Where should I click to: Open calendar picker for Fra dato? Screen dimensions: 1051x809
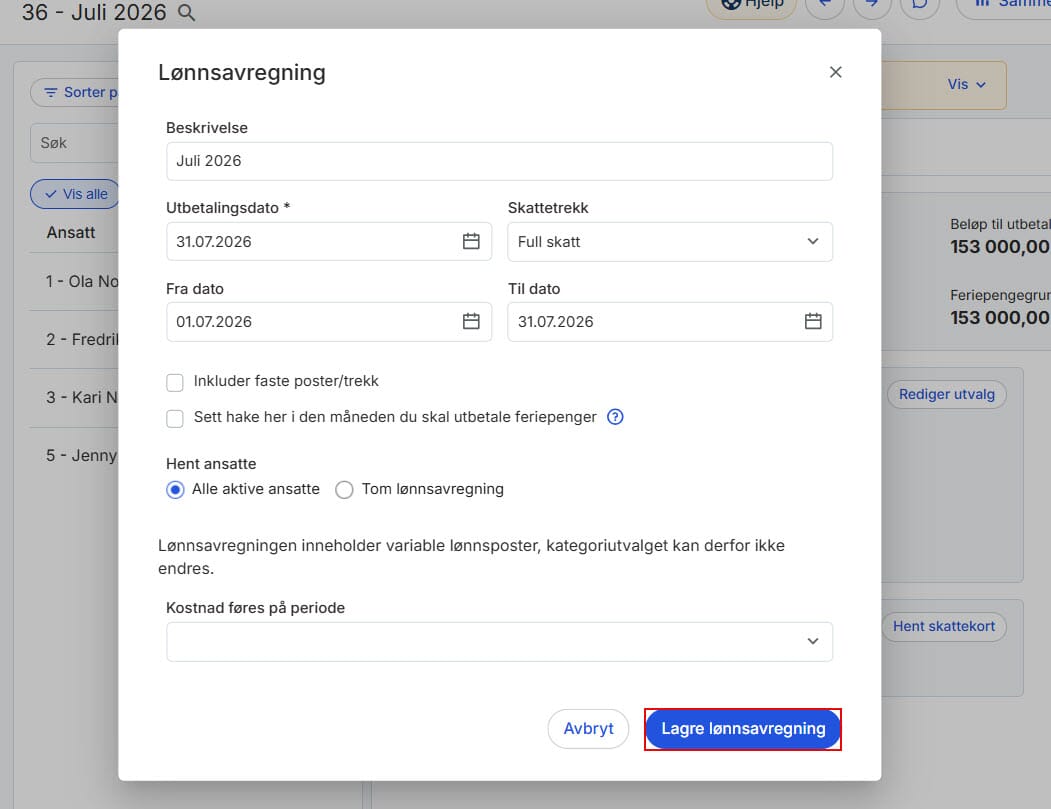point(471,322)
